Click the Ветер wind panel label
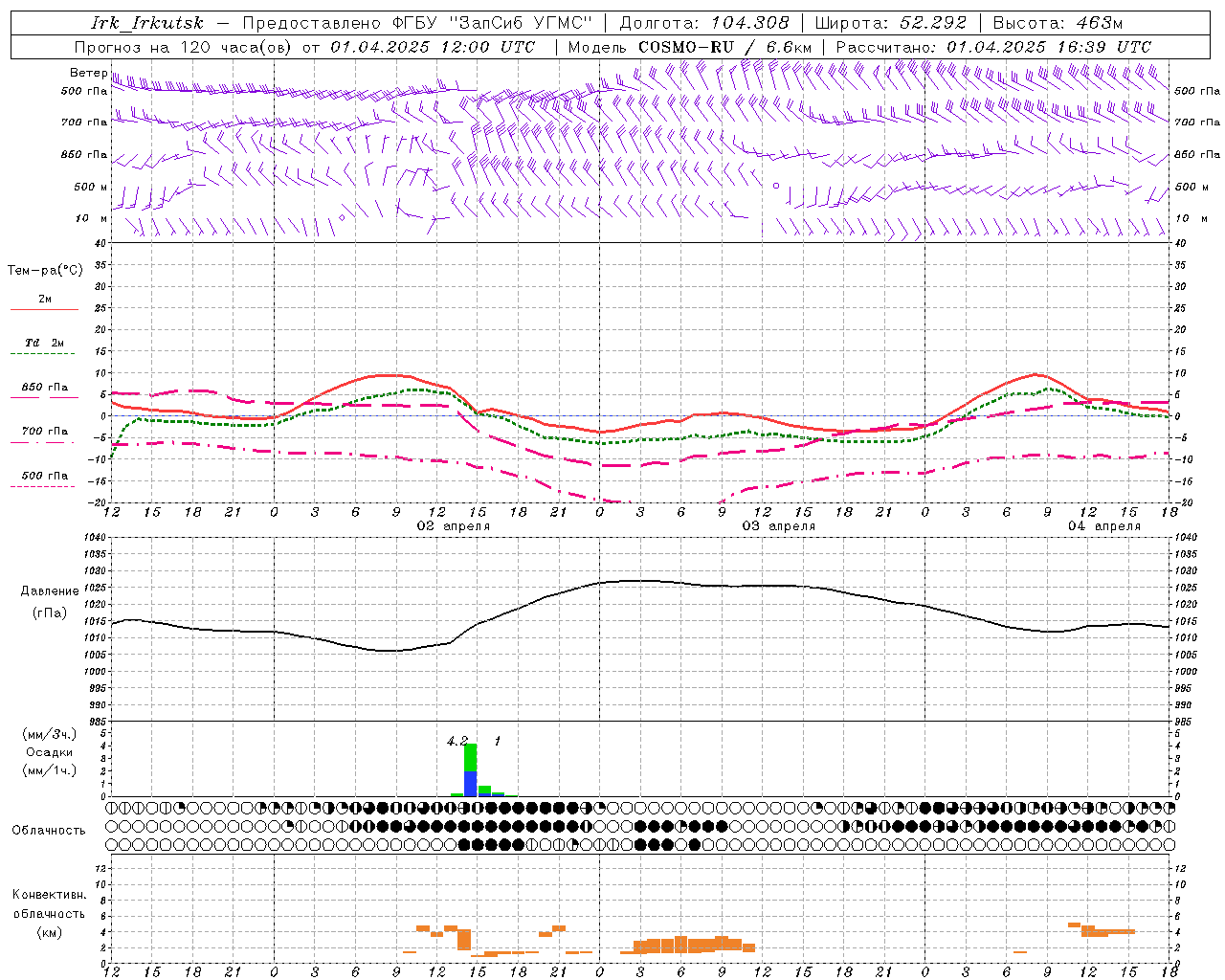 pos(89,73)
